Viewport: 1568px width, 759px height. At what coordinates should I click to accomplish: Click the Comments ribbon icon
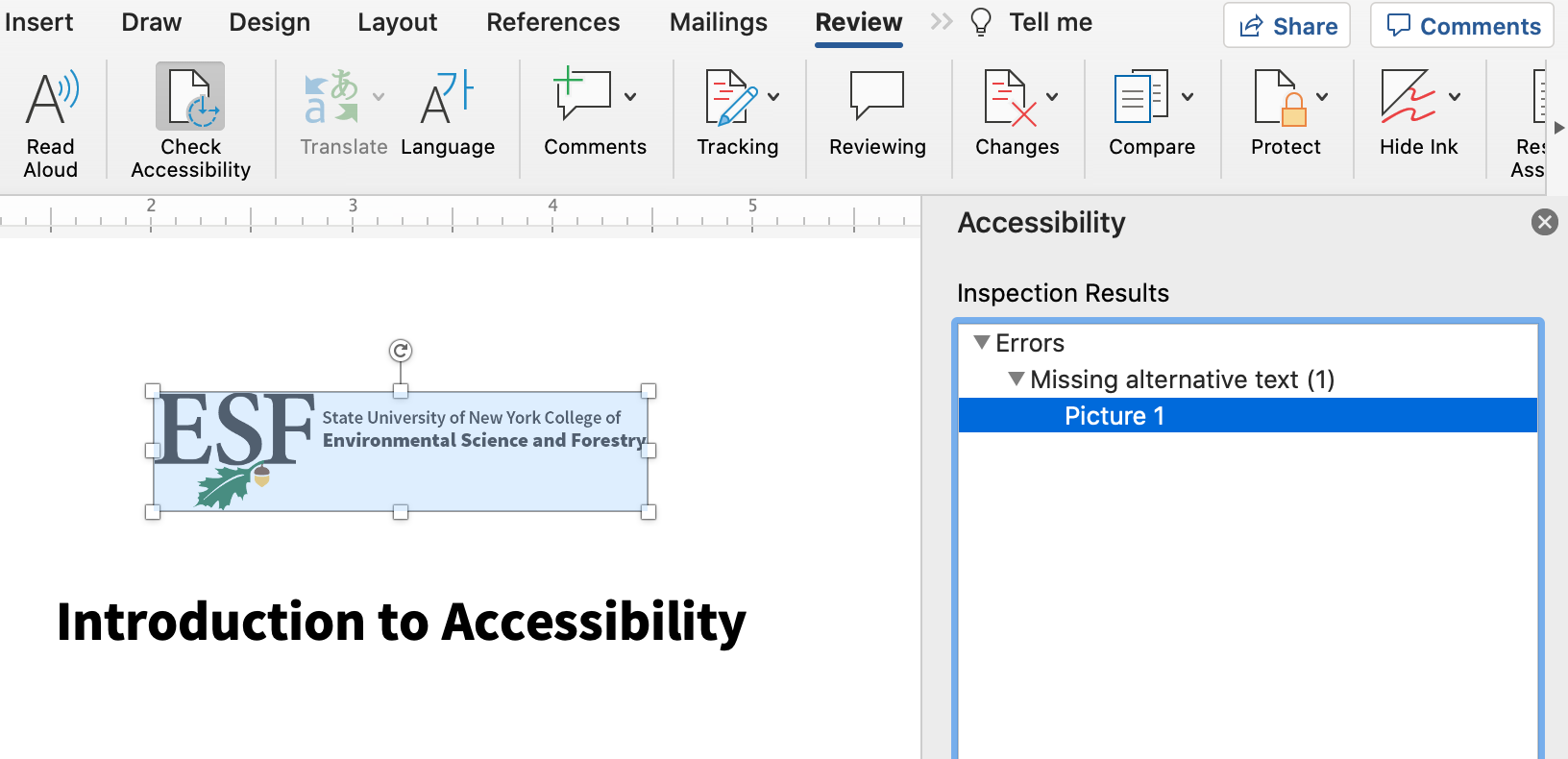(x=583, y=94)
